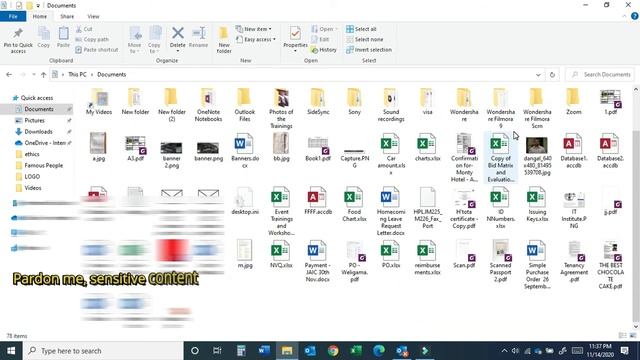Select Downloads in navigation pane
Image resolution: width=640 pixels, height=360 pixels.
(38, 132)
